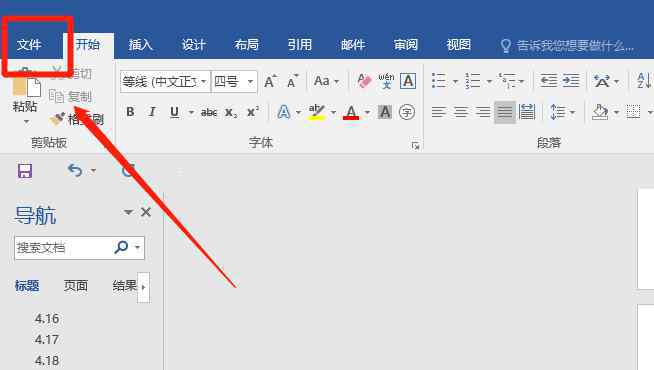
Task: Click the Clear All Formatting eraser icon
Action: [364, 81]
